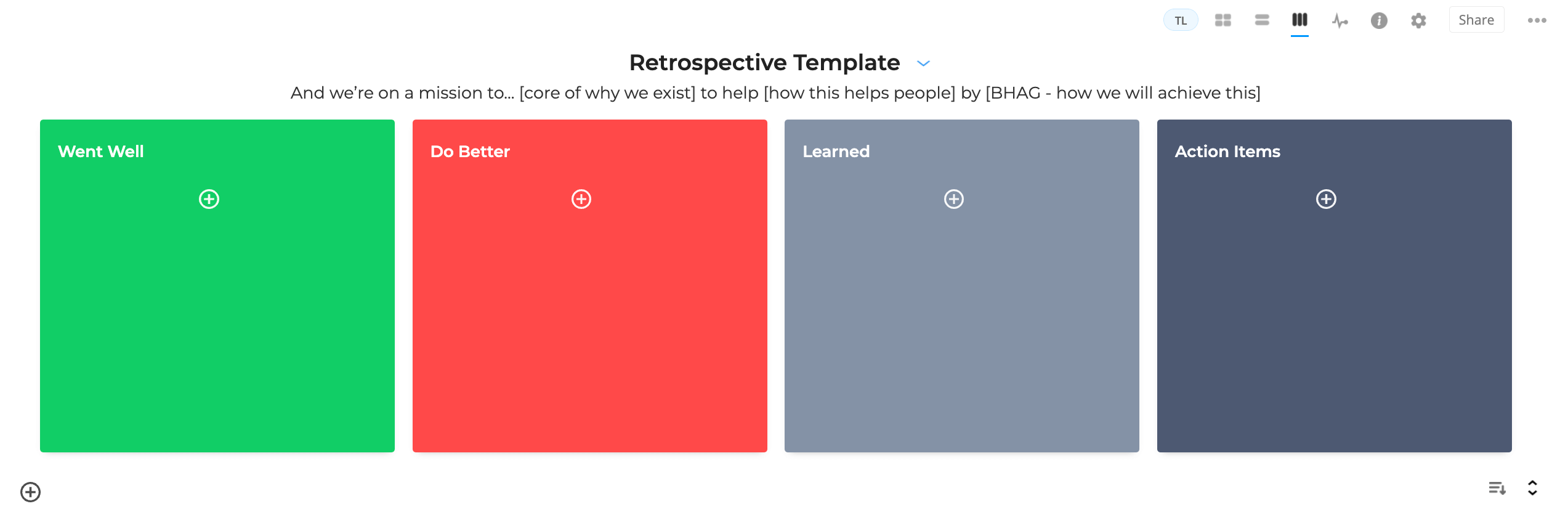Add a new card in Went Well column
Screen dimensions: 1568x530
tap(209, 199)
